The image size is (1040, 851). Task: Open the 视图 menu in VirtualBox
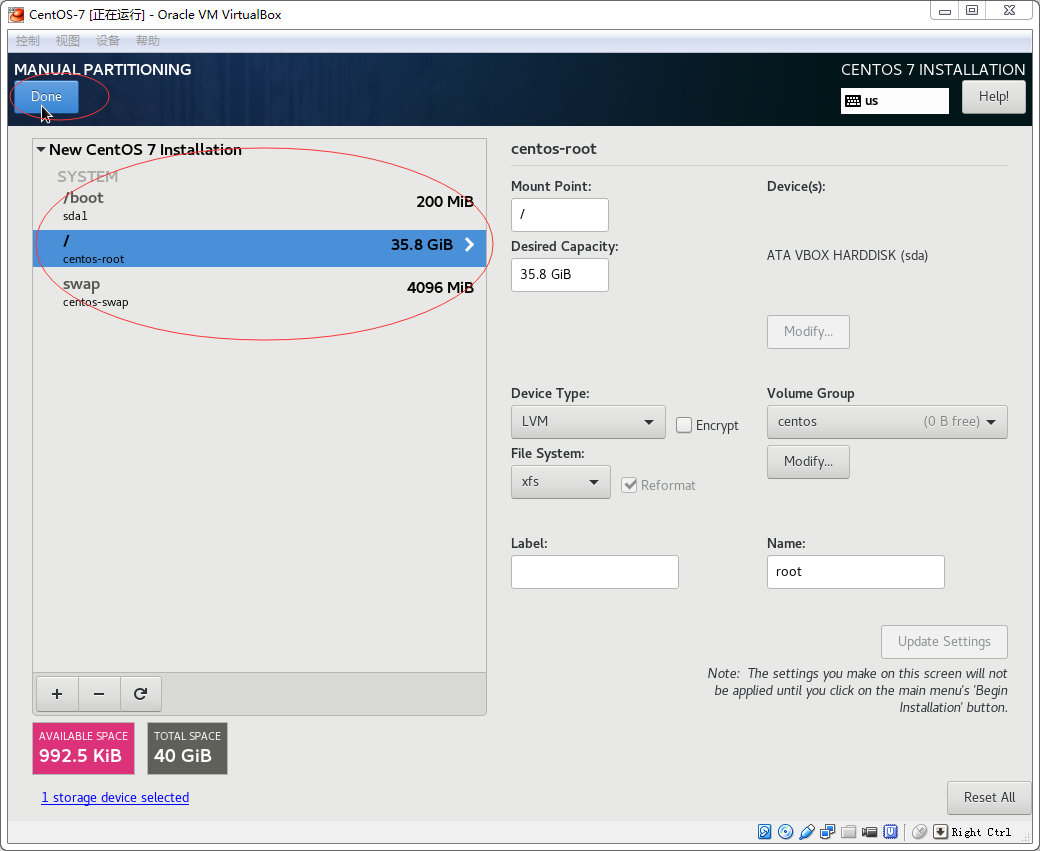(68, 41)
